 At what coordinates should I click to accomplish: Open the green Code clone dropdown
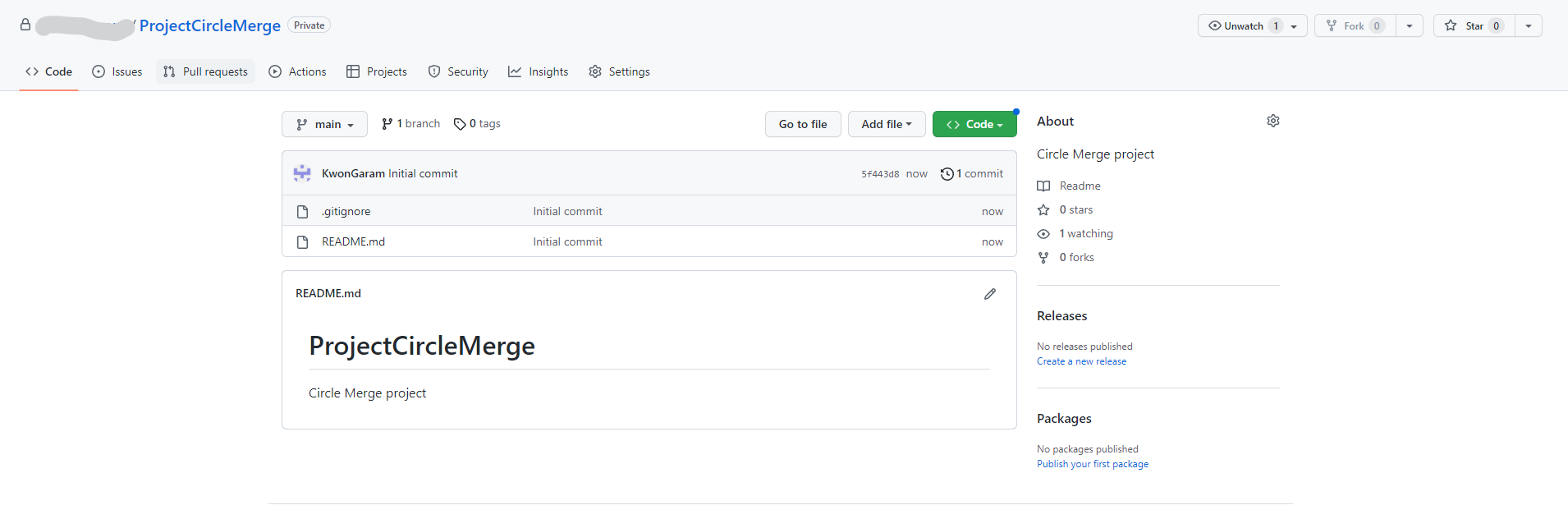(x=974, y=124)
